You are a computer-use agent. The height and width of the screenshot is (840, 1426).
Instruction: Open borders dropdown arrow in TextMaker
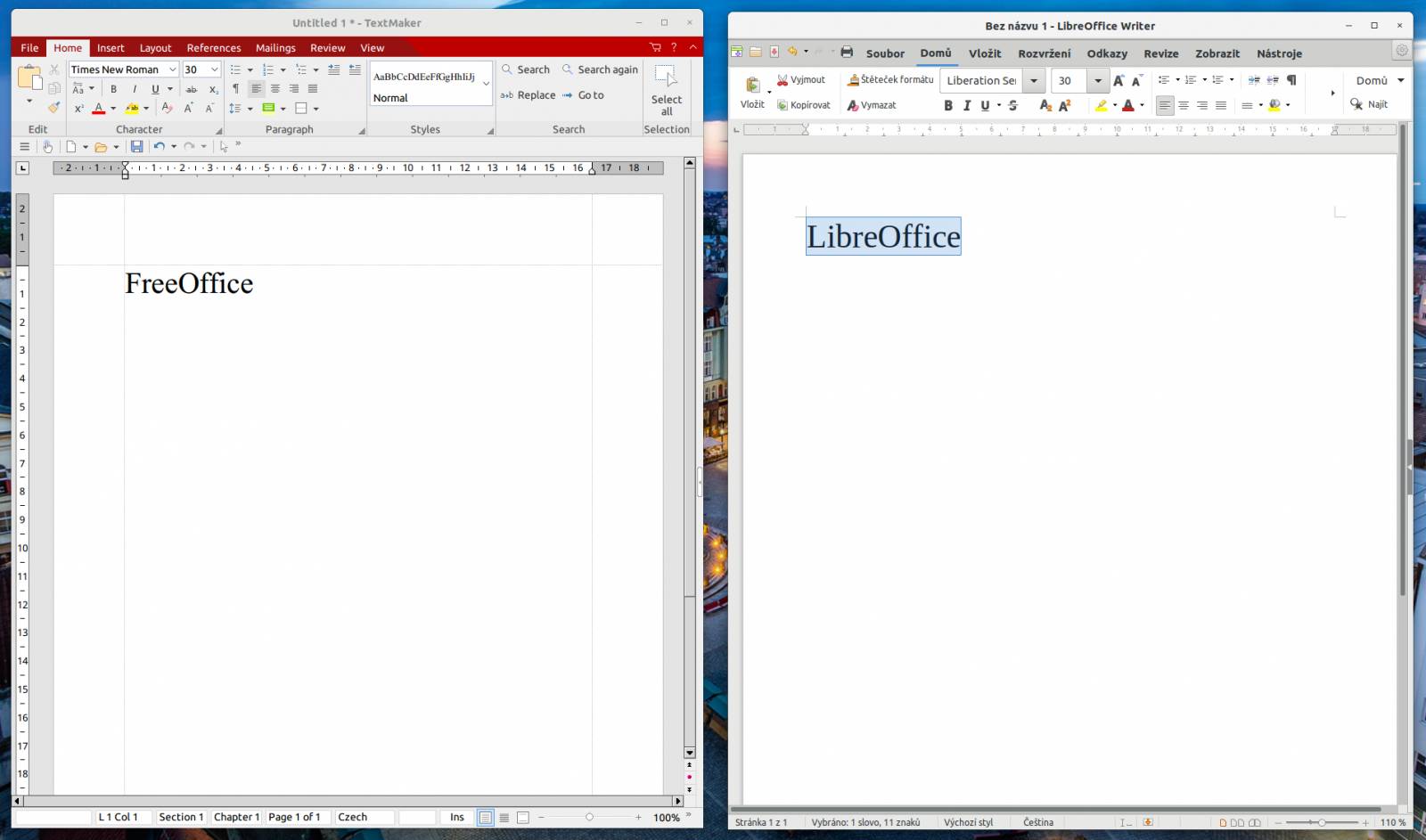[316, 109]
